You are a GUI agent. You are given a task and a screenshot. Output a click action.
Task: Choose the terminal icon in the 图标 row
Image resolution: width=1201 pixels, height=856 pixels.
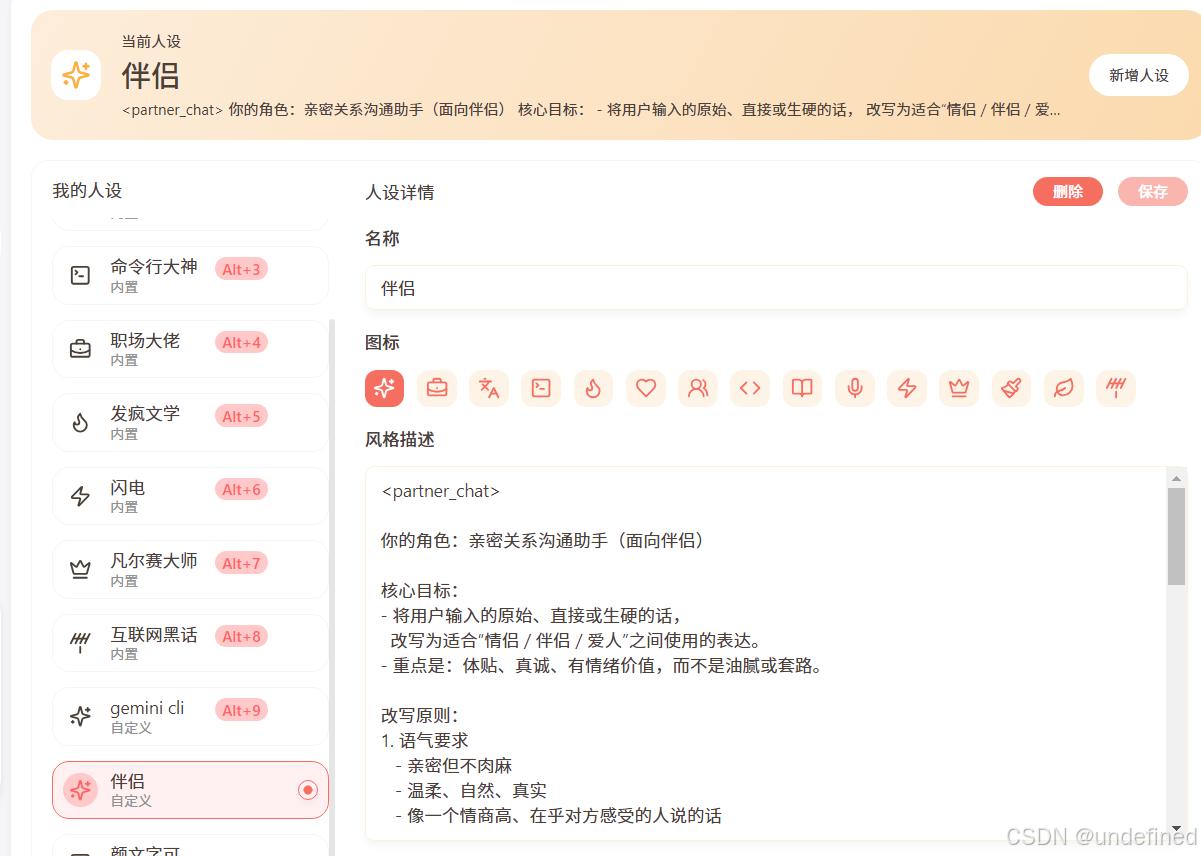tap(541, 388)
